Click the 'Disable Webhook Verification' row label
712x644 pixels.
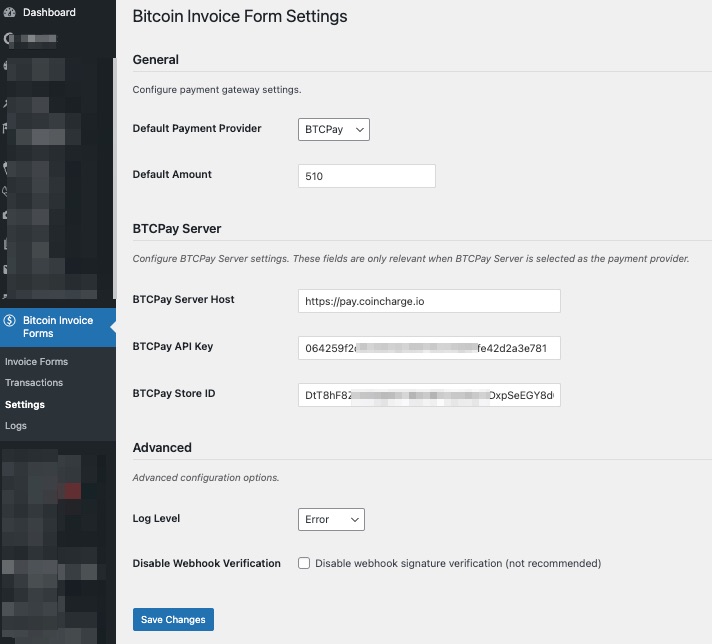point(206,564)
